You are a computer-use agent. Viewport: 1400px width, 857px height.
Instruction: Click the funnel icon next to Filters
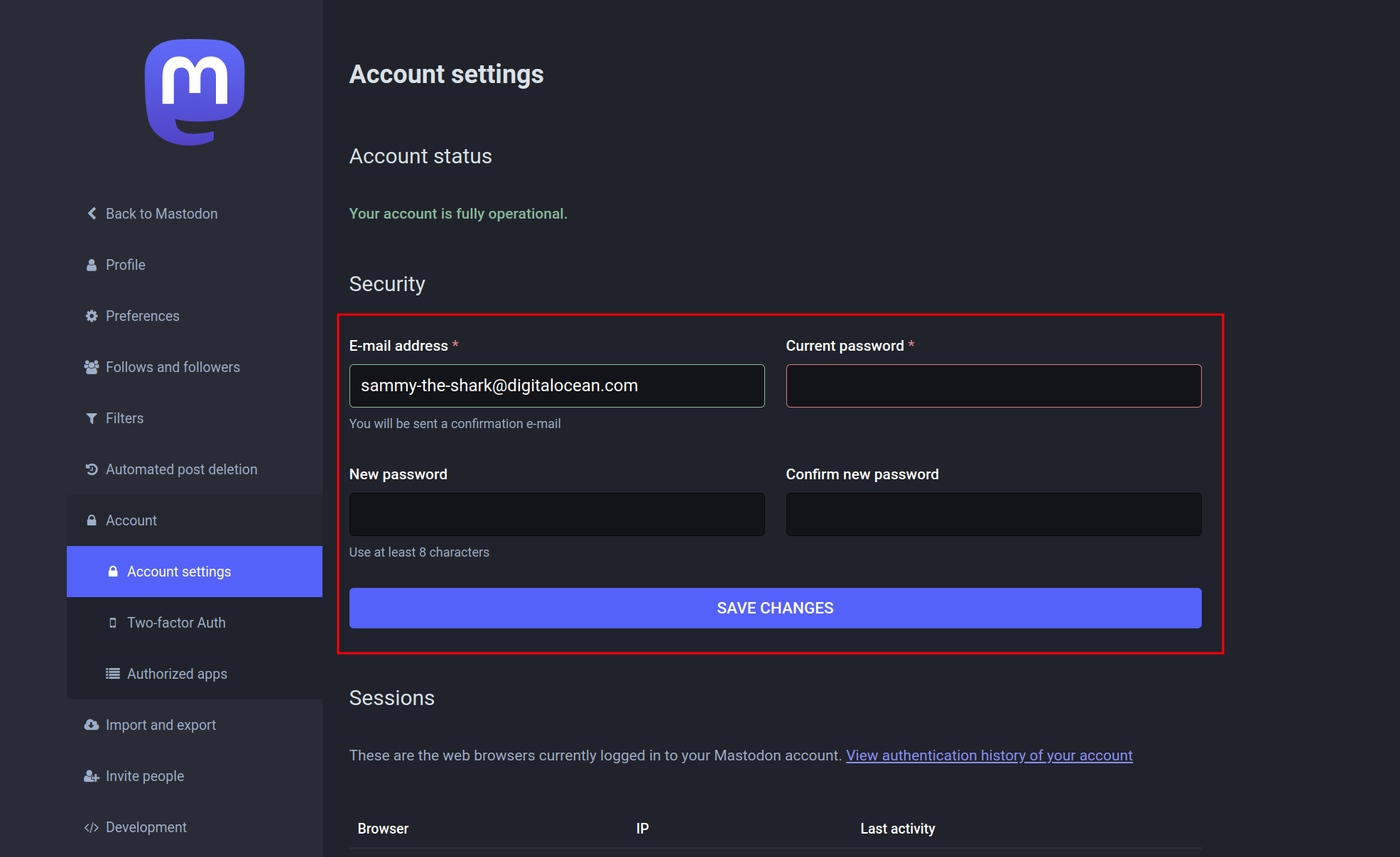point(92,418)
